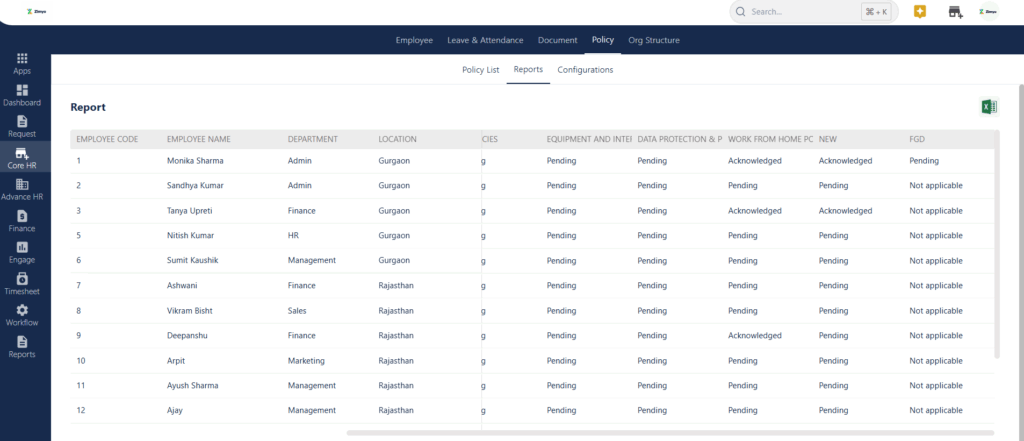
Task: Open the Document tab
Action: click(x=557, y=41)
